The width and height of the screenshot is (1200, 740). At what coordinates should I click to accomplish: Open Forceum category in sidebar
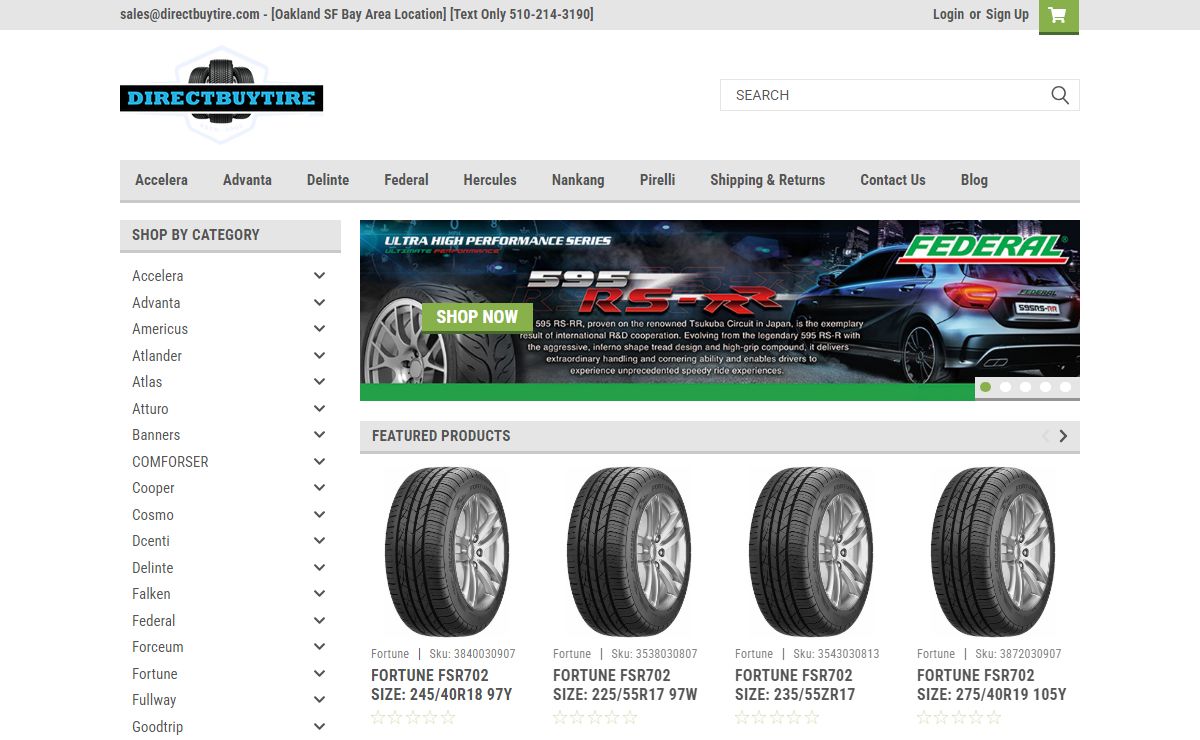pyautogui.click(x=158, y=647)
